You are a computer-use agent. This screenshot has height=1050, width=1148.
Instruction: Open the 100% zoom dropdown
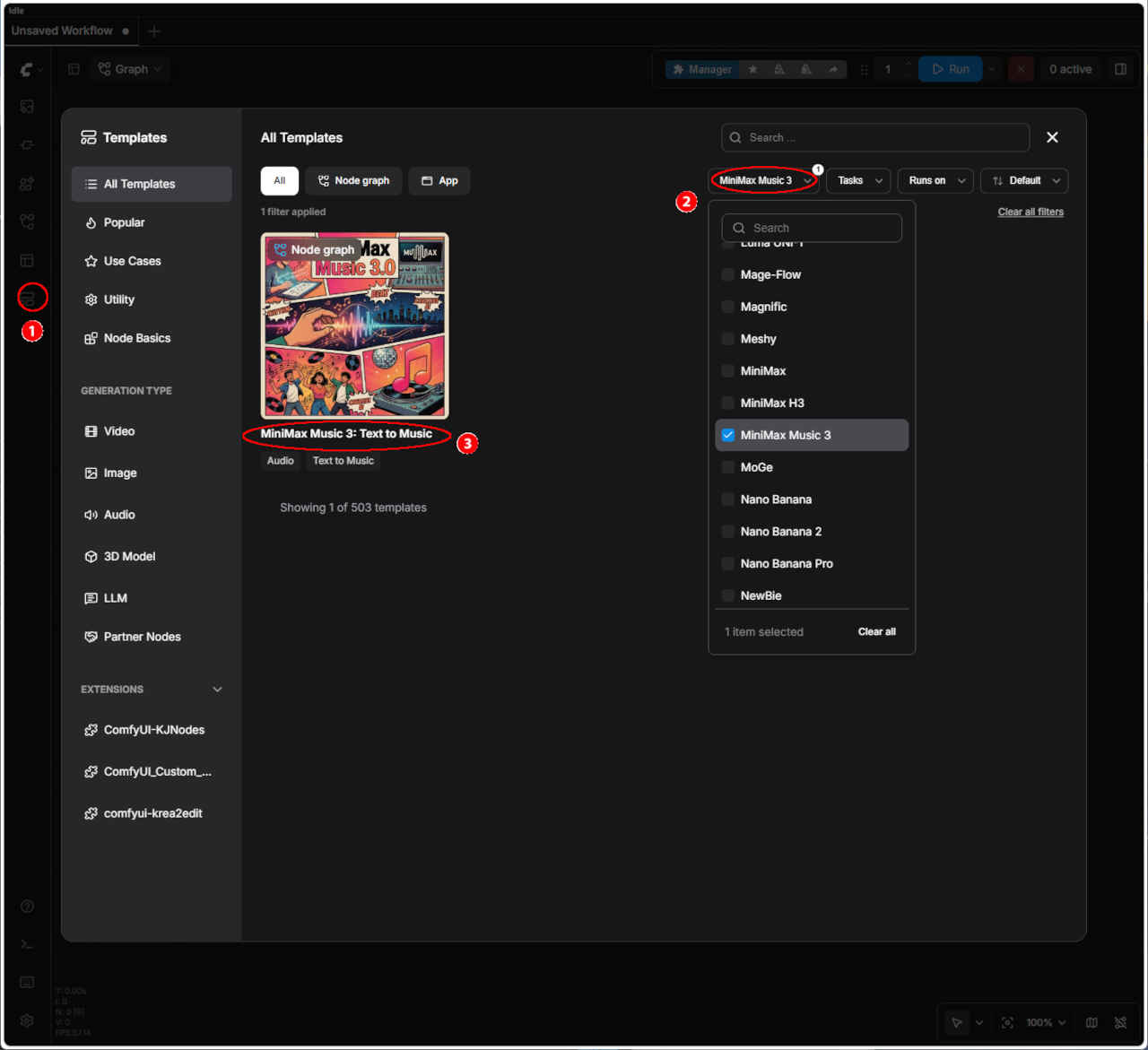click(1046, 1022)
